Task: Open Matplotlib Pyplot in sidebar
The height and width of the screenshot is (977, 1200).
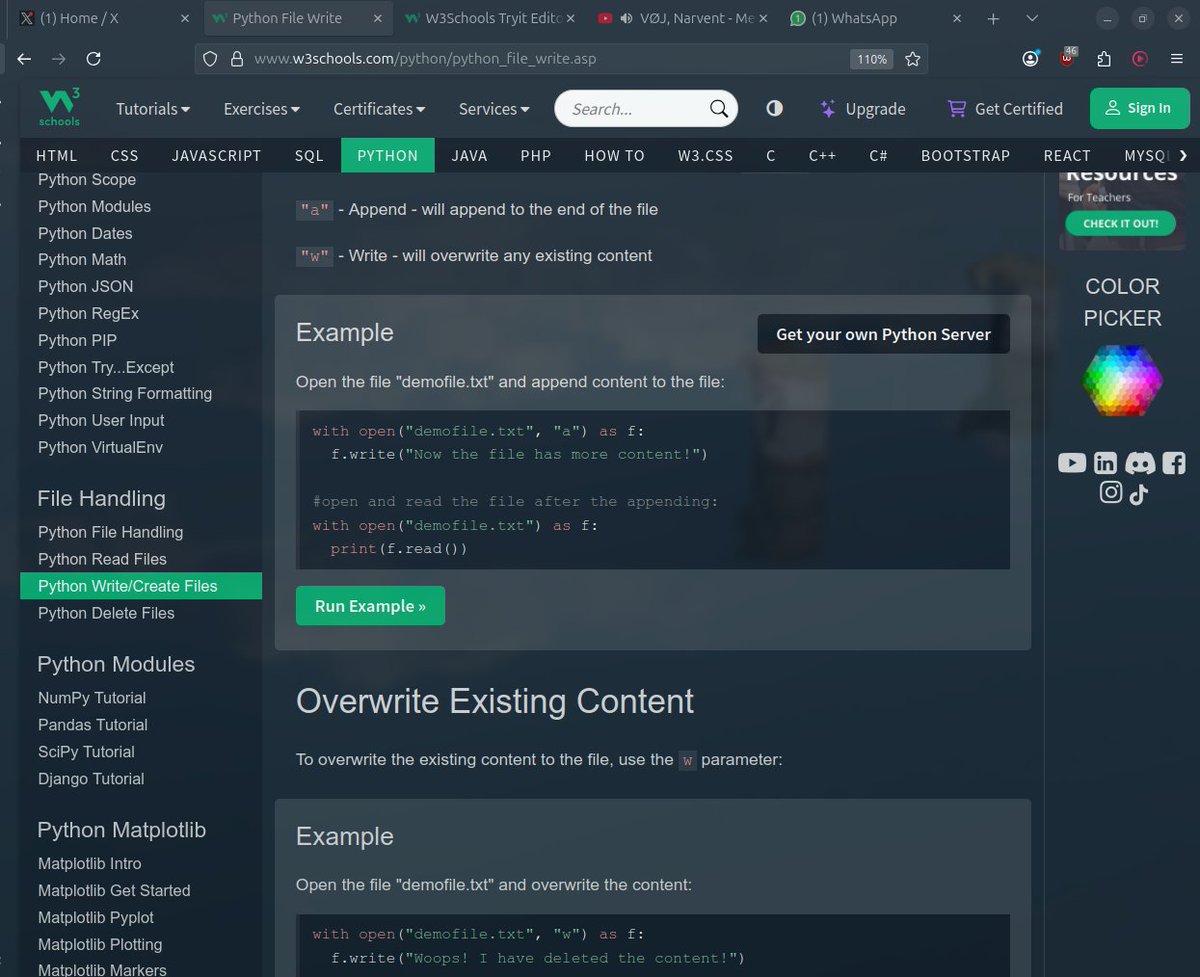Action: (96, 917)
